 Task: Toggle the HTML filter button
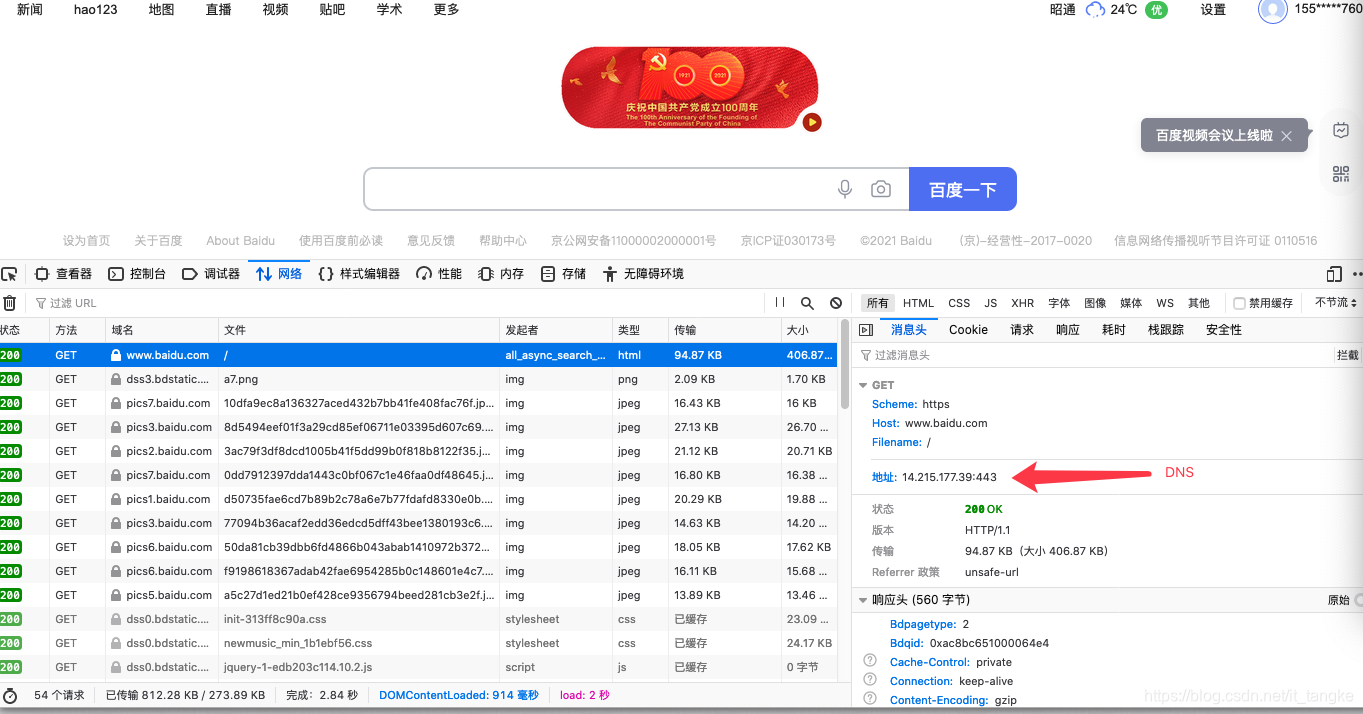(x=918, y=303)
